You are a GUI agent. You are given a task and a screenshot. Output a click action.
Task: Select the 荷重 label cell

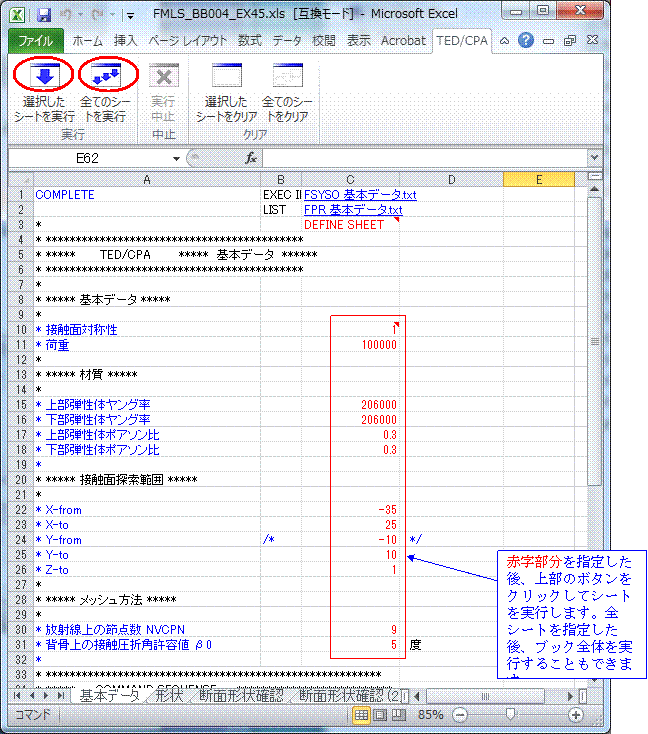[x=147, y=345]
